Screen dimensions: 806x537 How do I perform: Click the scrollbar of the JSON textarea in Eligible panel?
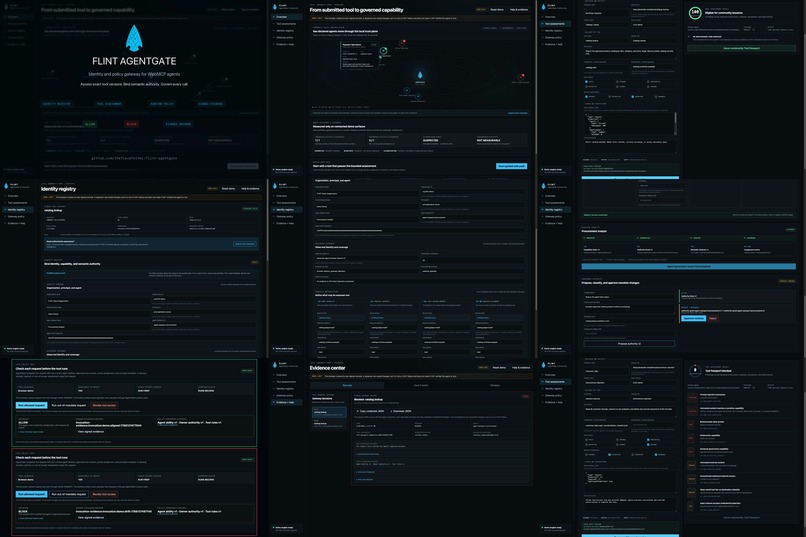[675, 124]
